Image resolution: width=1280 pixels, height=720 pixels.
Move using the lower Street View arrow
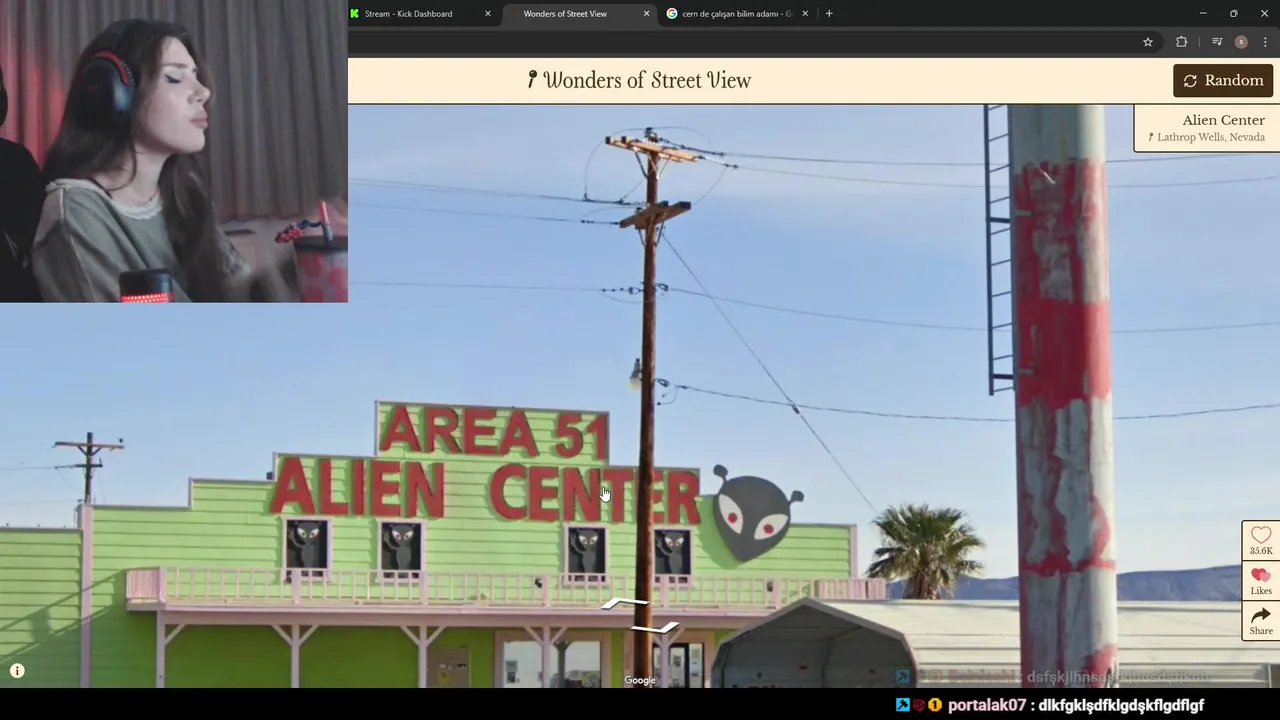coord(655,627)
